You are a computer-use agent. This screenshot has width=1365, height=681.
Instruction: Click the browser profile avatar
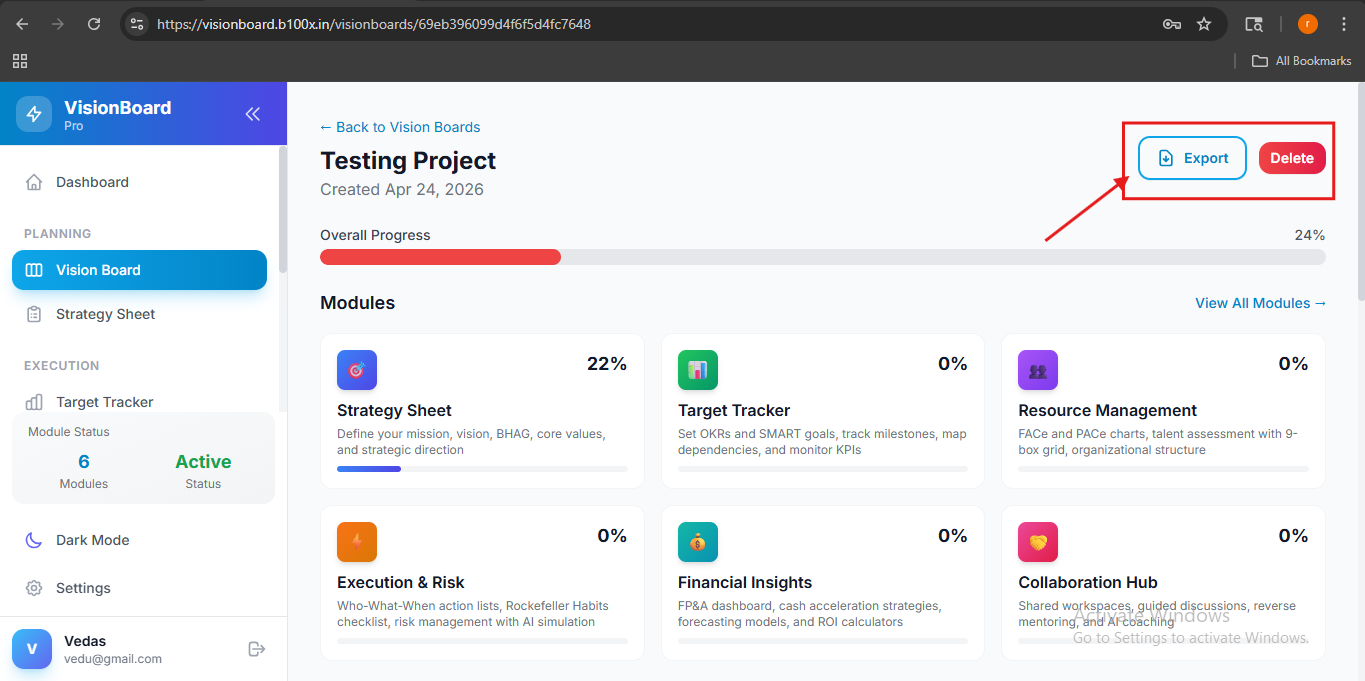click(1308, 24)
